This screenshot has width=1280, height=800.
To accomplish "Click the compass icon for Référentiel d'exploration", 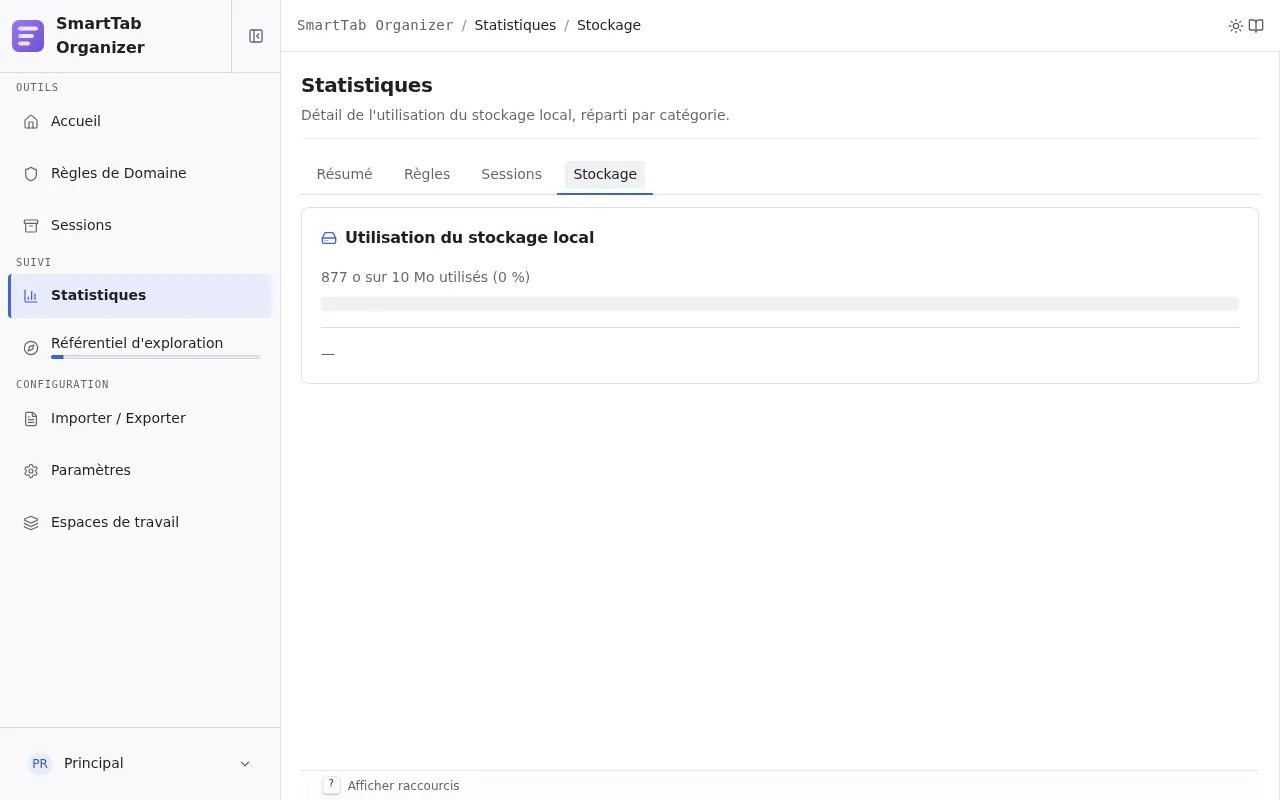I will [x=31, y=348].
